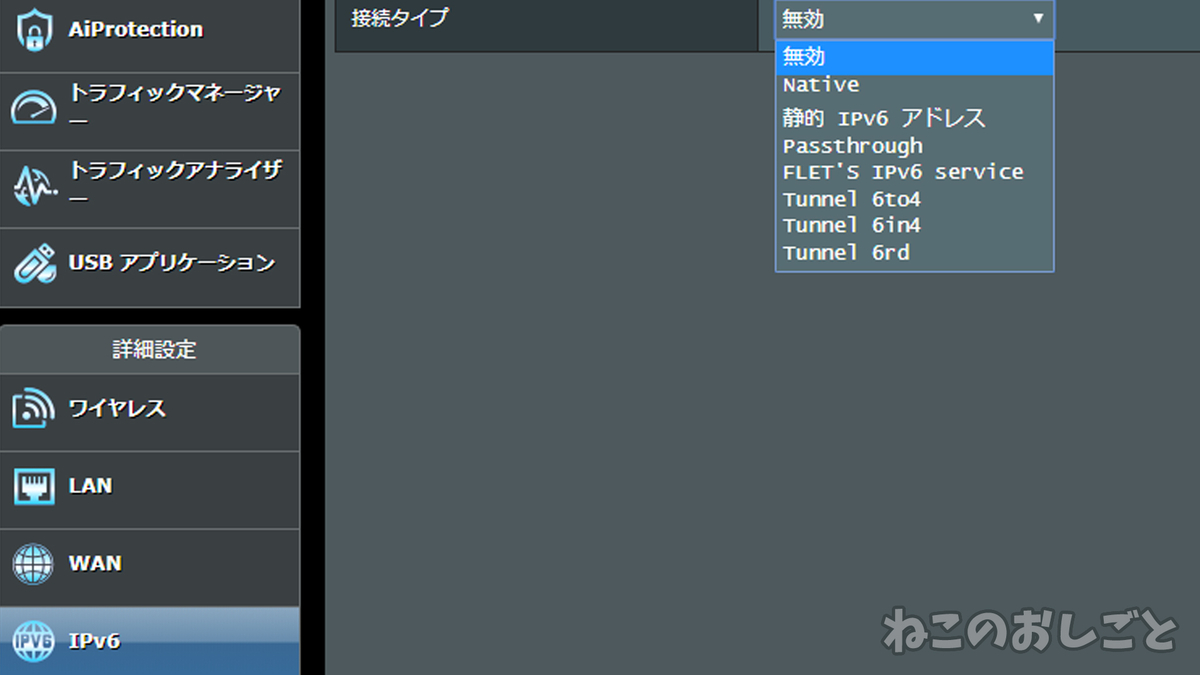The width and height of the screenshot is (1200, 675).
Task: Choose FLET'S IPv6 service option
Action: 914,172
